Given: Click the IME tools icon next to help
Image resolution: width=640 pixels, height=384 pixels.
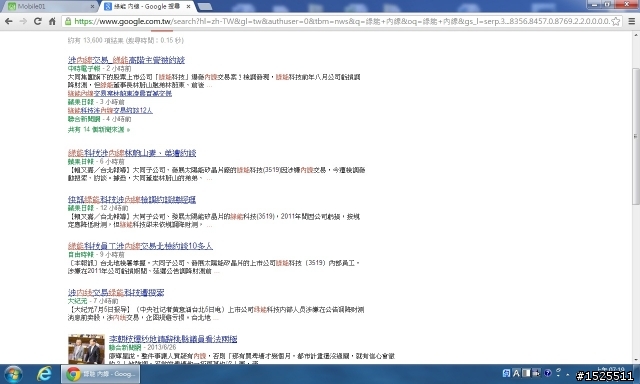Looking at the screenshot, I should pos(536,373).
